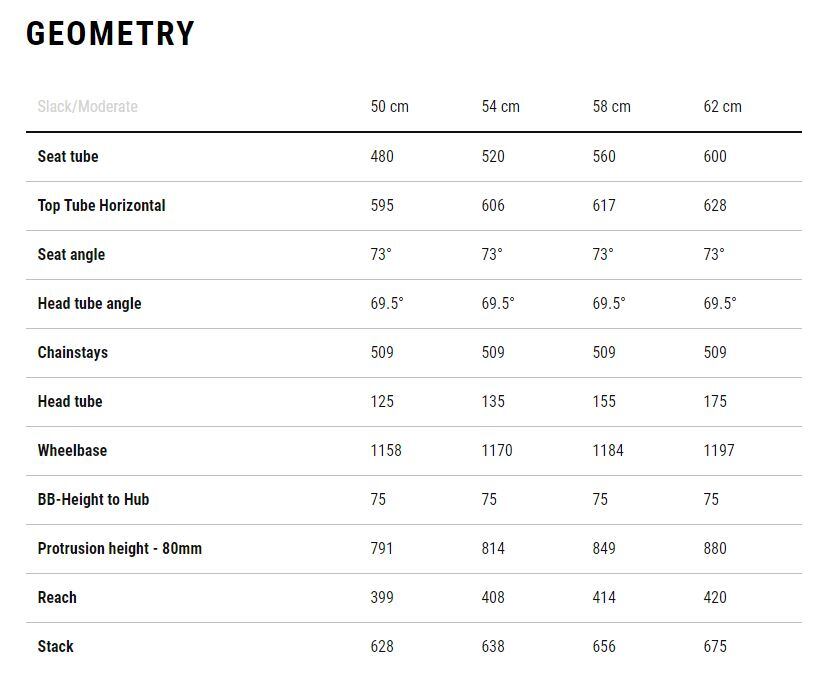Select the Stack row label
The height and width of the screenshot is (690, 826).
[x=55, y=647]
